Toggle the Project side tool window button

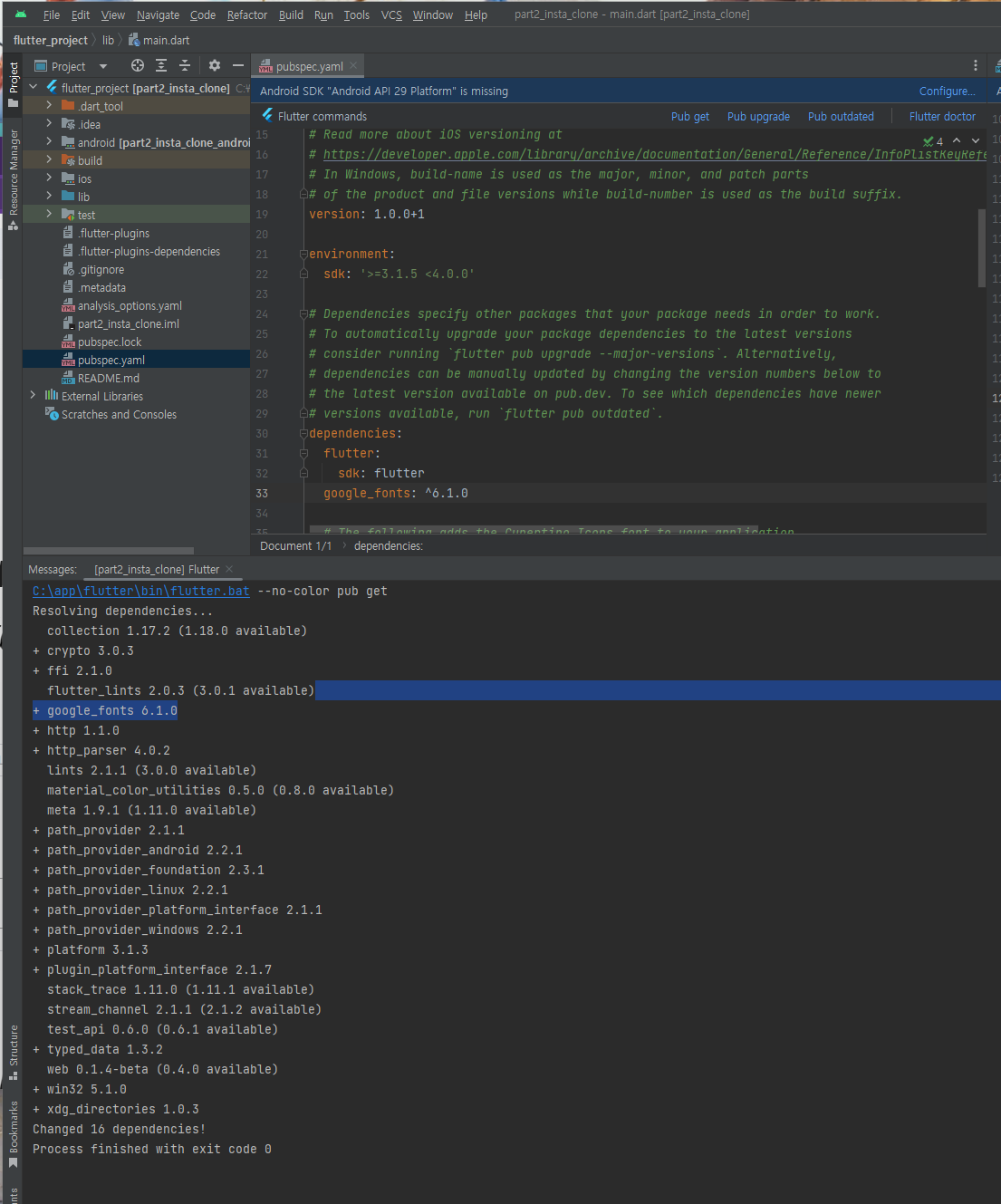[14, 84]
